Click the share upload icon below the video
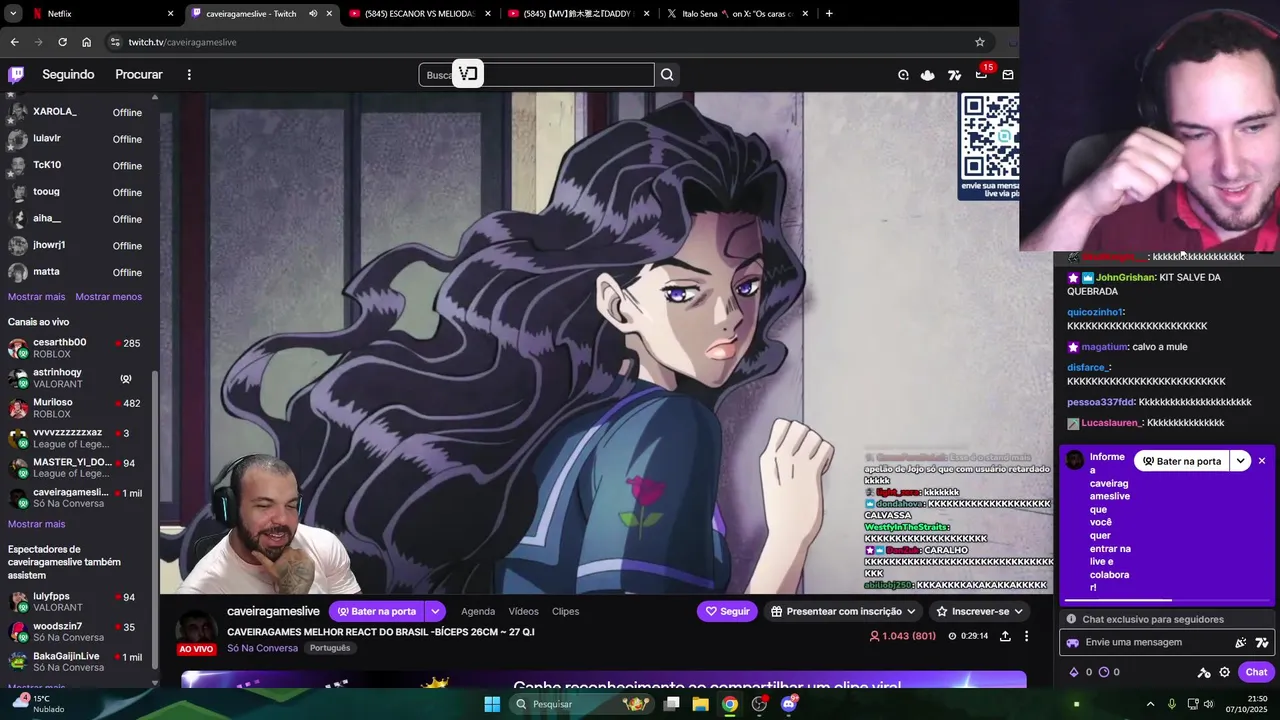The image size is (1280, 720). [x=1005, y=636]
